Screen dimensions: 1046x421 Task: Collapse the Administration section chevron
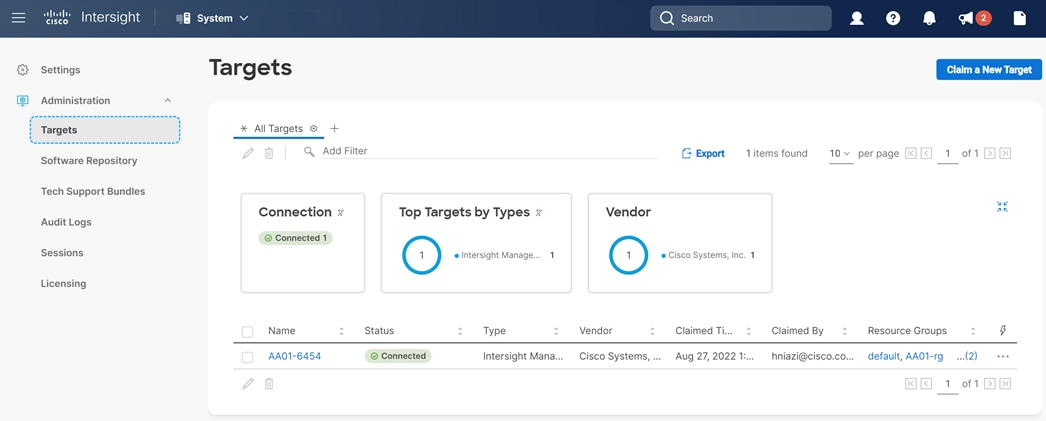(x=167, y=101)
